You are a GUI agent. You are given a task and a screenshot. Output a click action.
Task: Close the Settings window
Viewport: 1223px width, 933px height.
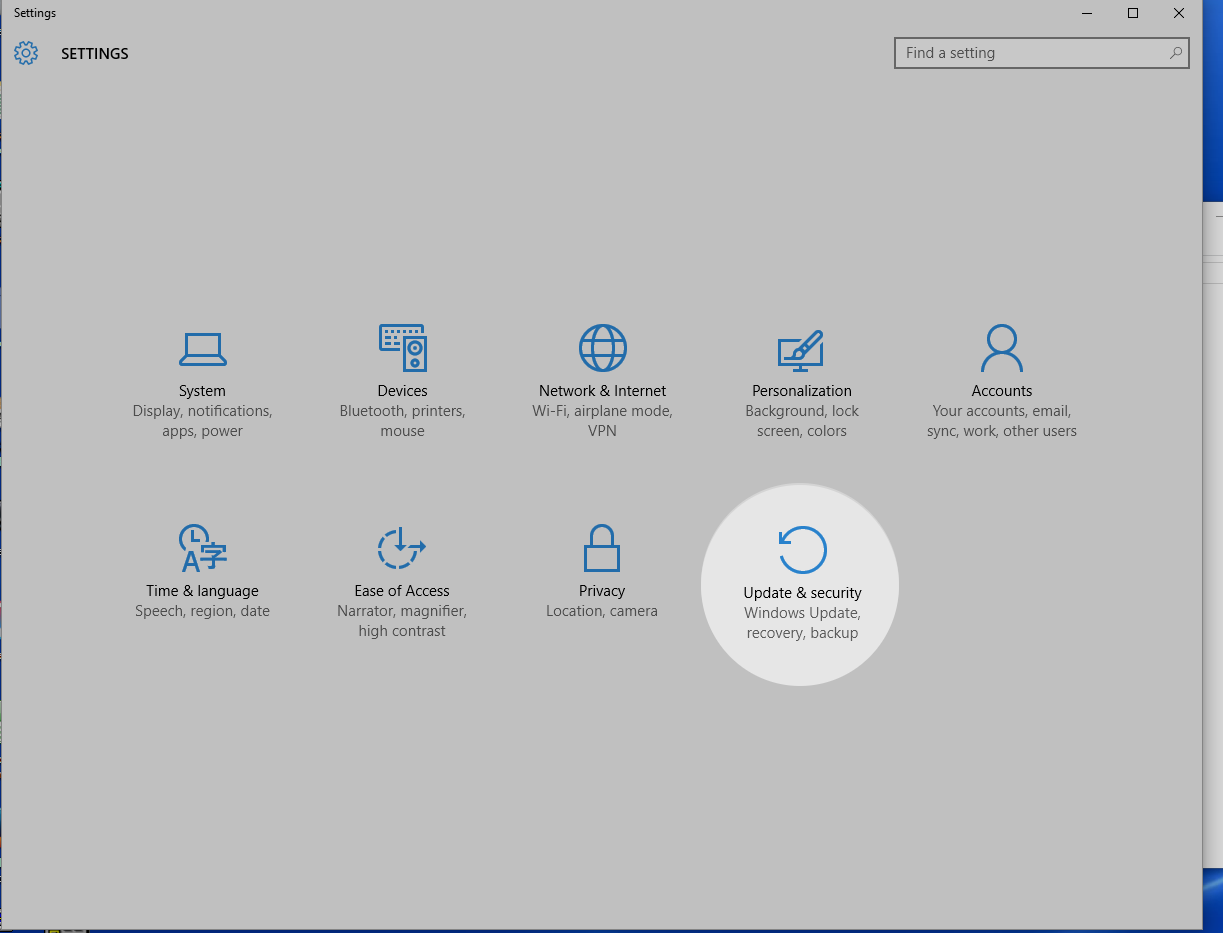click(x=1179, y=13)
